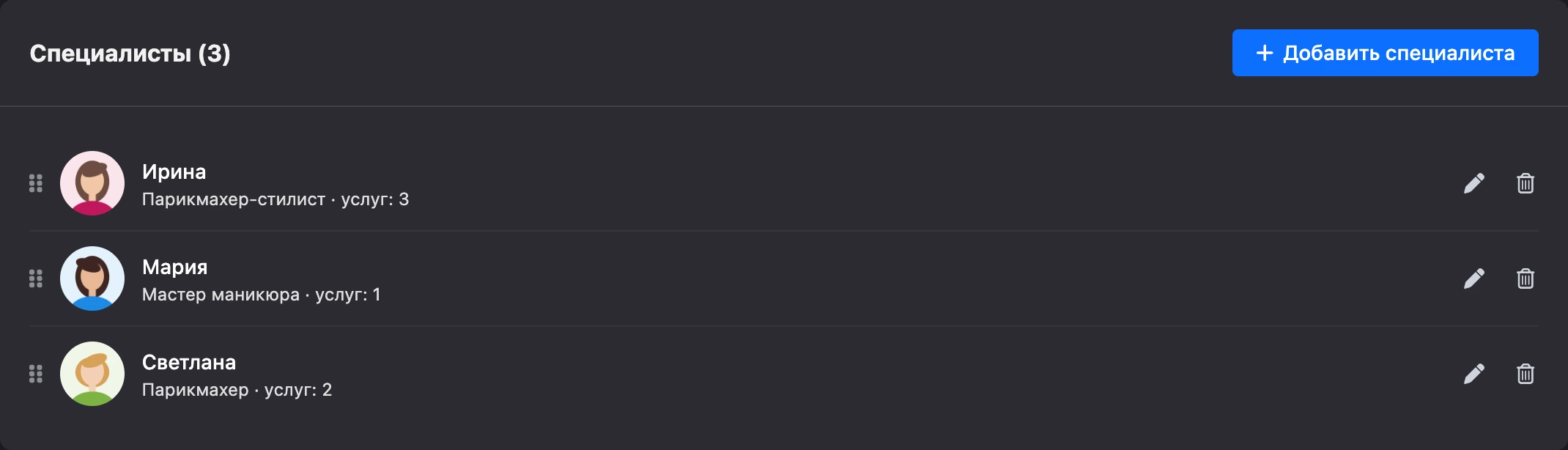Edit Мария with the pencil icon
The height and width of the screenshot is (450, 1568).
(1473, 279)
